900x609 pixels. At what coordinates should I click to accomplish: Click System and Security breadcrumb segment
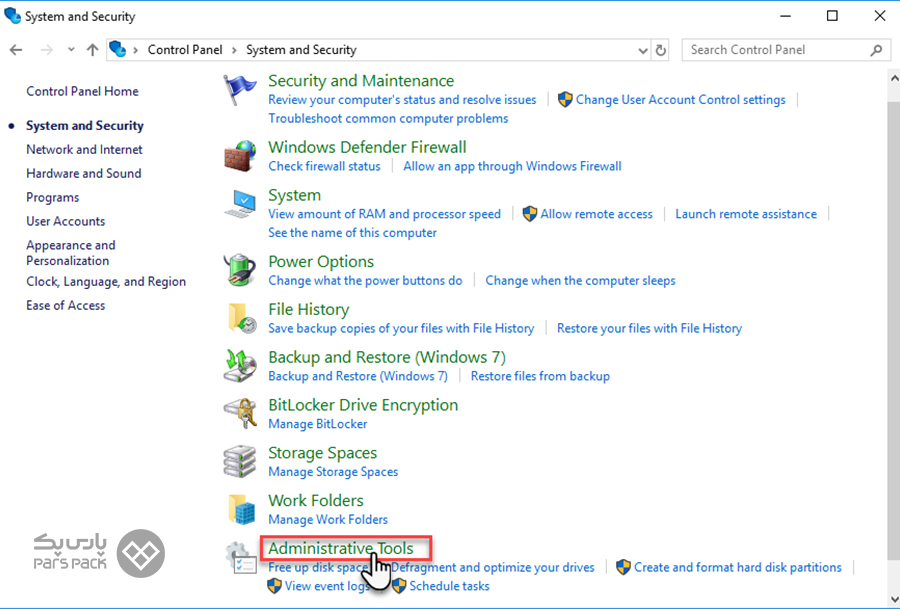tap(301, 50)
